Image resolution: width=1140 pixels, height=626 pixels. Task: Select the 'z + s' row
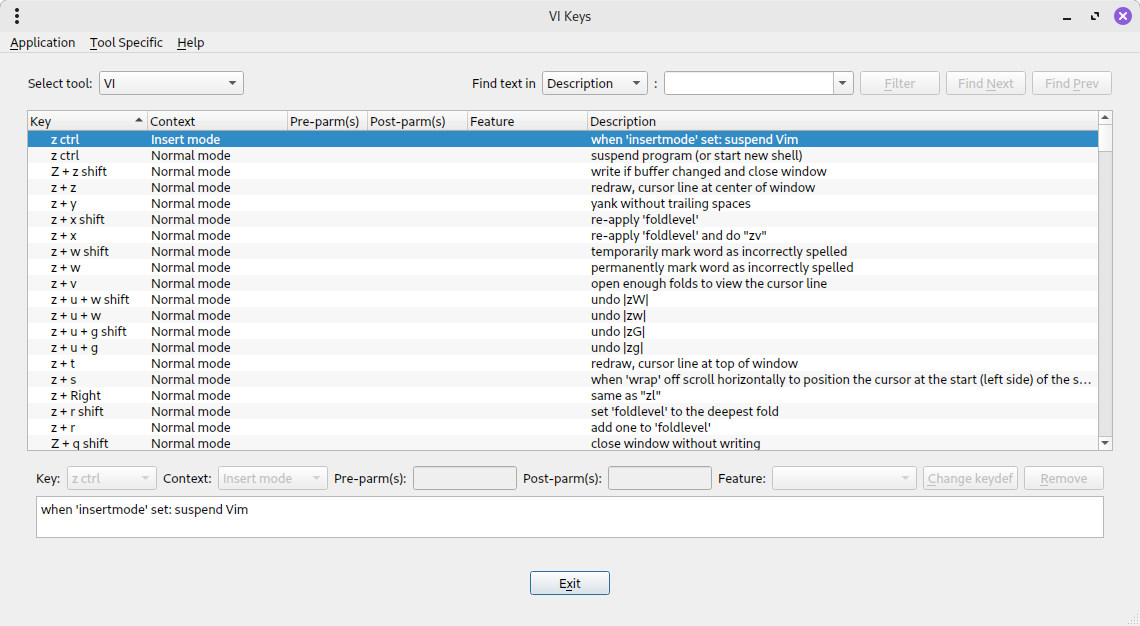coord(563,379)
